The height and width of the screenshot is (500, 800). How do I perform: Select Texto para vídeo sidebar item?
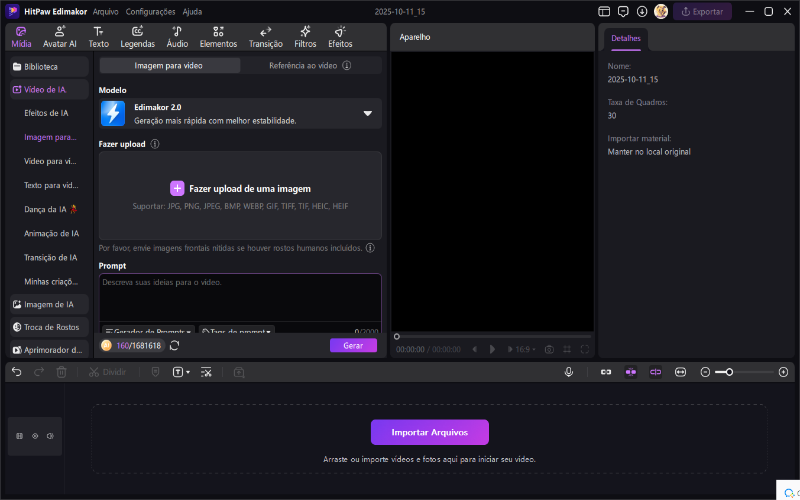point(51,185)
